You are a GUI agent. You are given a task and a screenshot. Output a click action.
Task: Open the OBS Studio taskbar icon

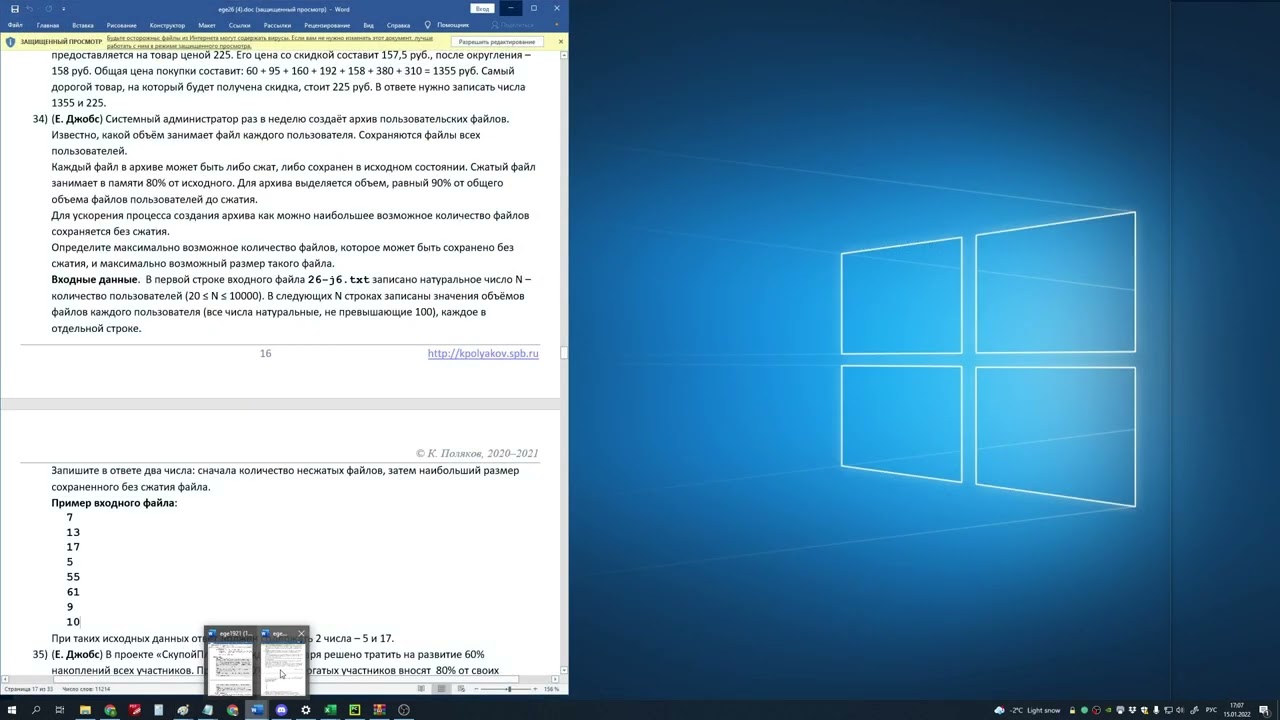click(404, 710)
